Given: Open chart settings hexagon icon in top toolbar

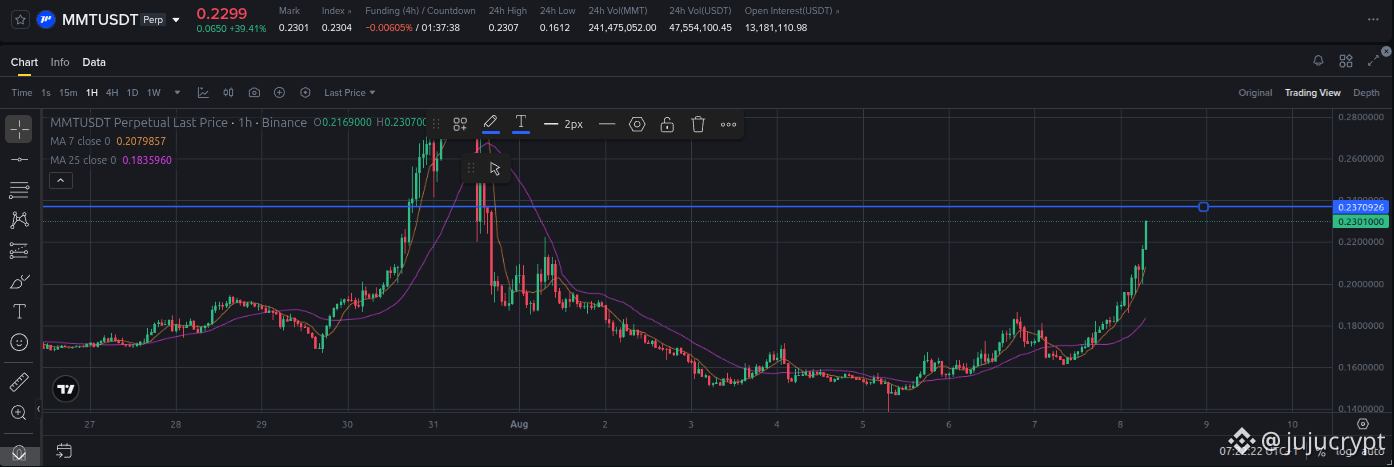Looking at the screenshot, I should [x=305, y=93].
